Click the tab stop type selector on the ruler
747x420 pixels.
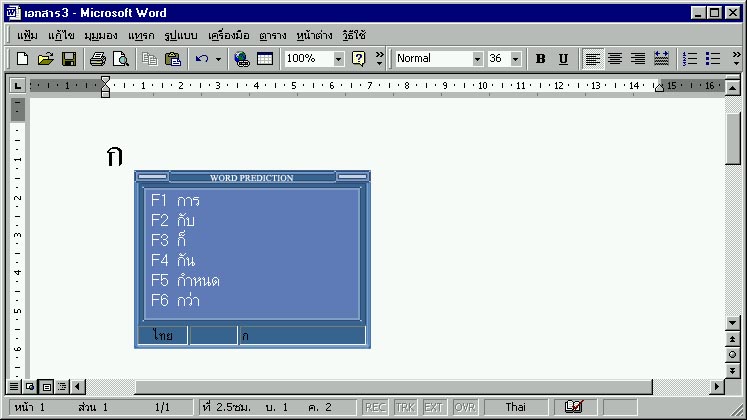(18, 86)
